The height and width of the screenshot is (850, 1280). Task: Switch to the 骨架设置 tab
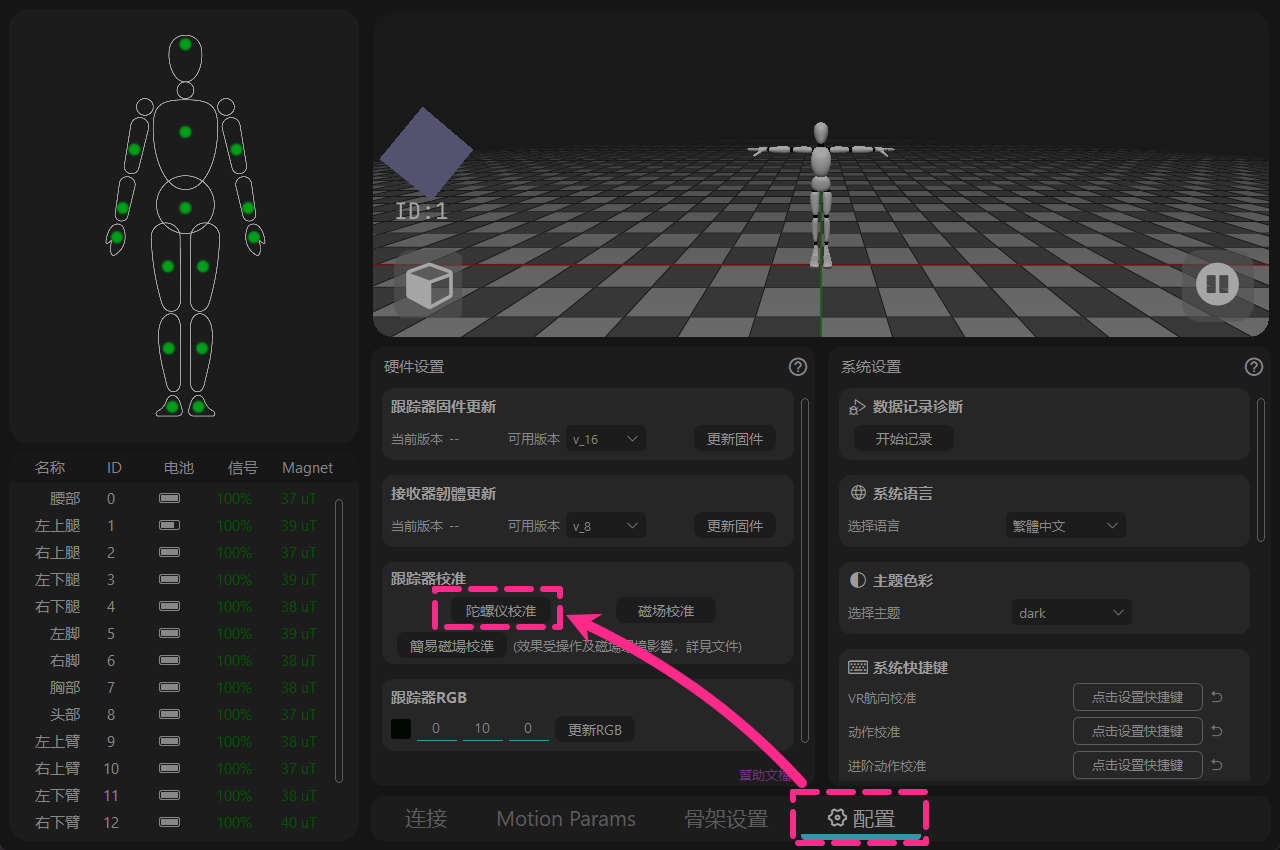(726, 818)
